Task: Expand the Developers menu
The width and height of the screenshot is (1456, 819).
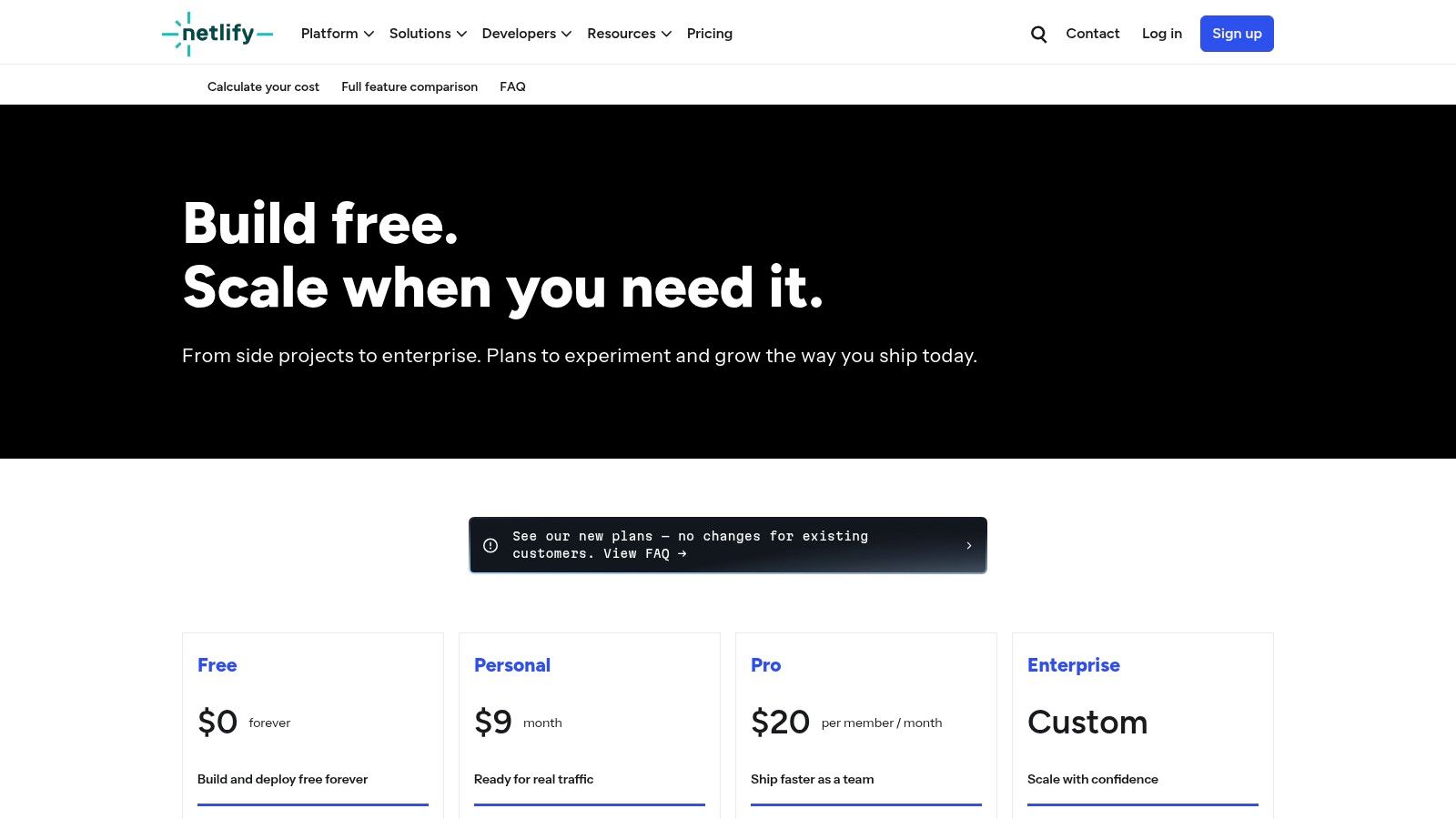Action: [526, 34]
